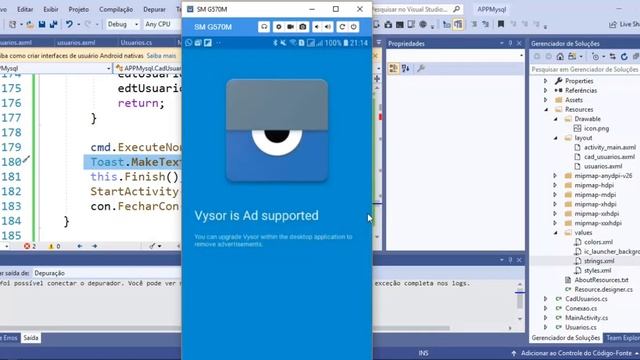Rotate the device screen in Vysor
This screenshot has height=360, width=640.
pyautogui.click(x=342, y=27)
